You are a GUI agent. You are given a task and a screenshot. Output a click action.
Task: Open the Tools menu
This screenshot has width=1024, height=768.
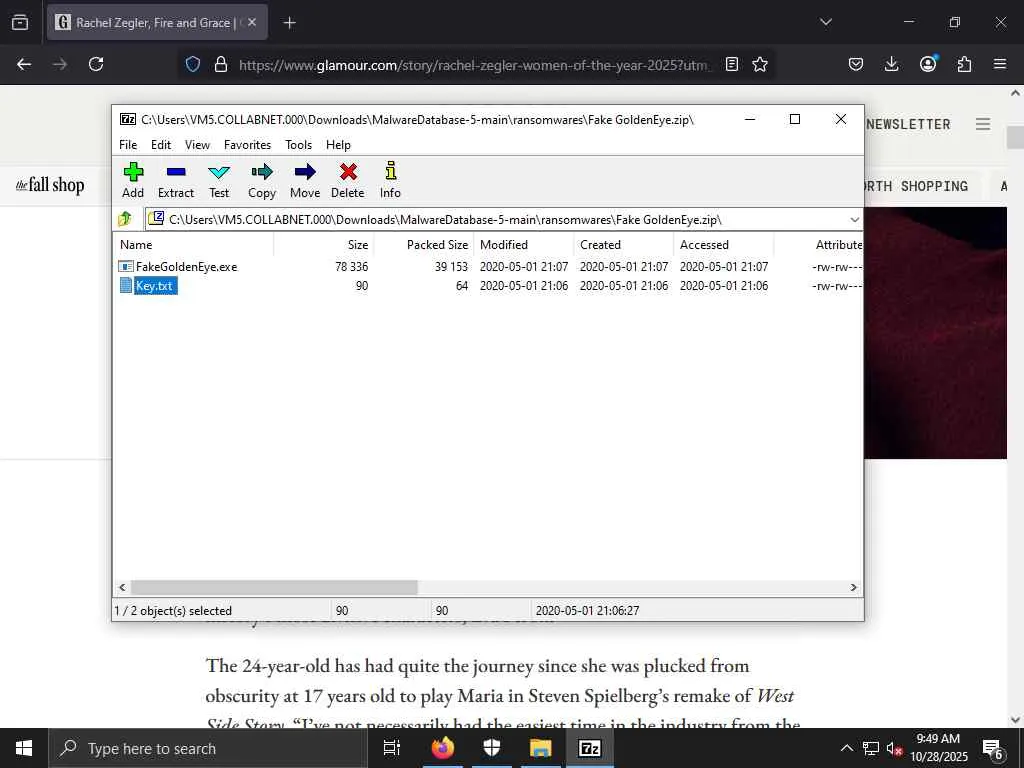pyautogui.click(x=298, y=145)
